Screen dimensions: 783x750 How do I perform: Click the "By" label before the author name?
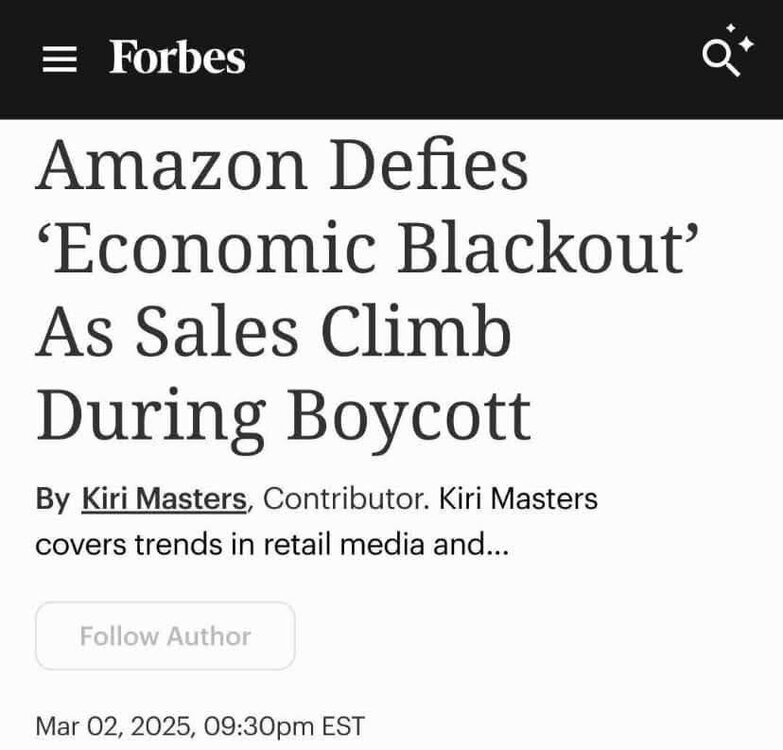coord(53,499)
